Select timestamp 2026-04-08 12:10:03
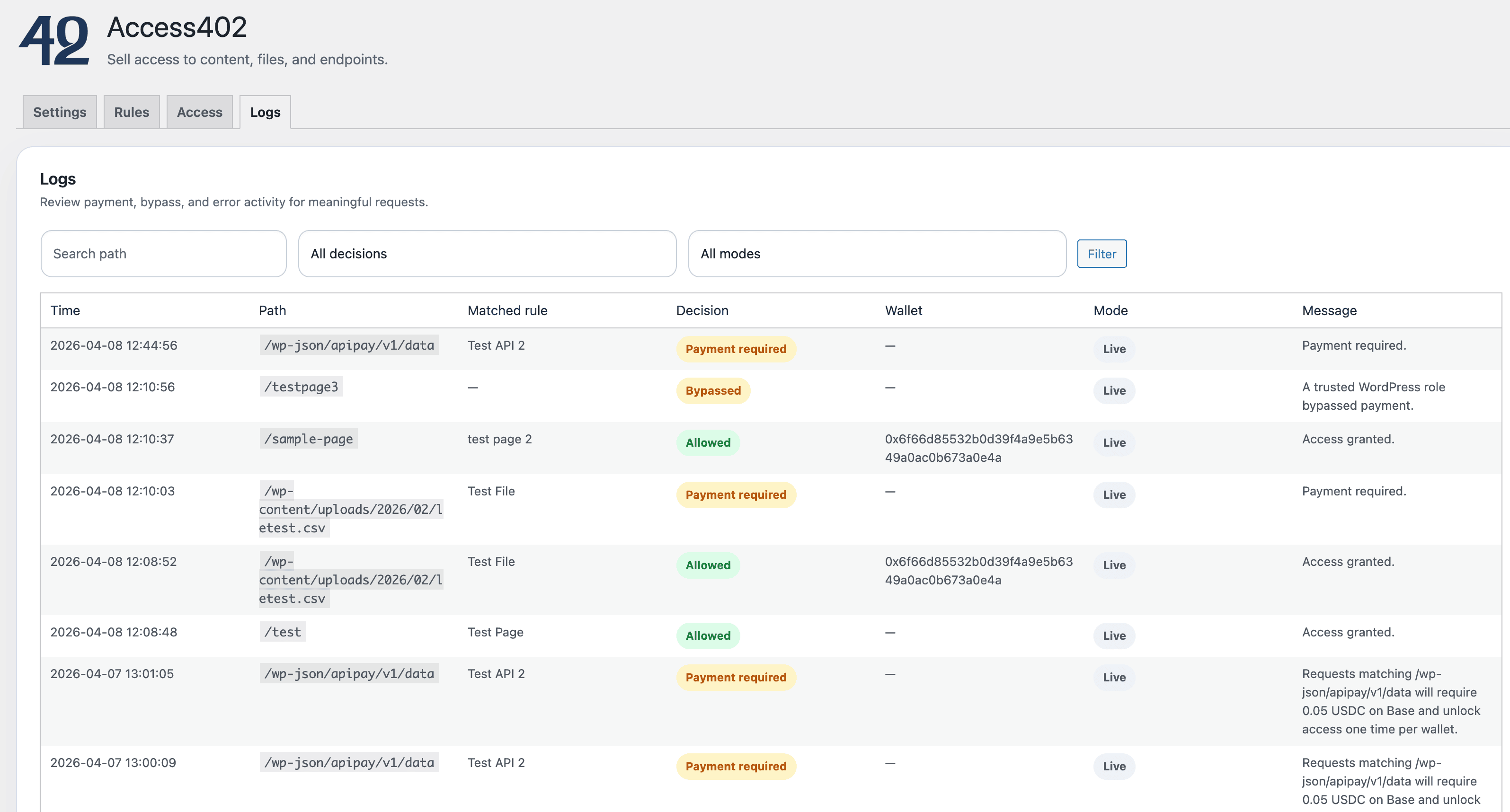 [113, 491]
